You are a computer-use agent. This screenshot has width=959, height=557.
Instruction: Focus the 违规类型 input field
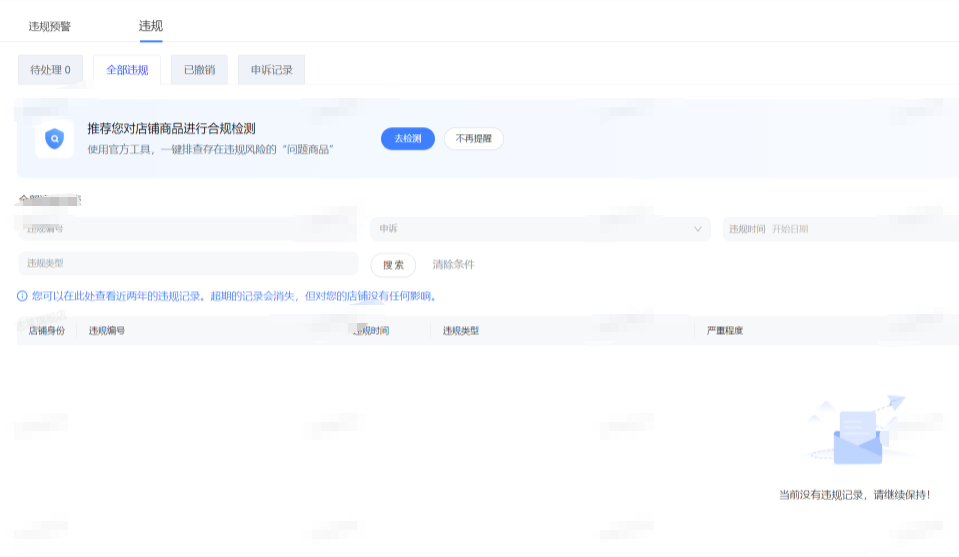coord(187,263)
